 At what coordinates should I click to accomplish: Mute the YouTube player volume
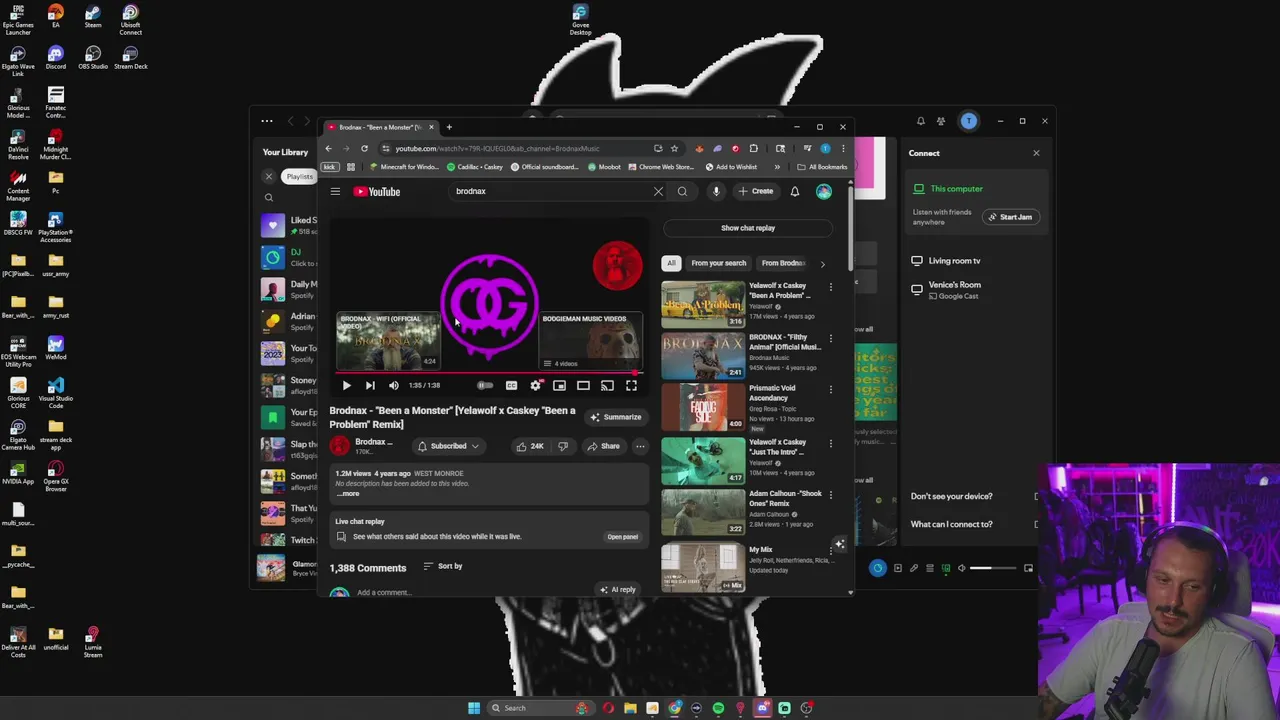point(394,385)
